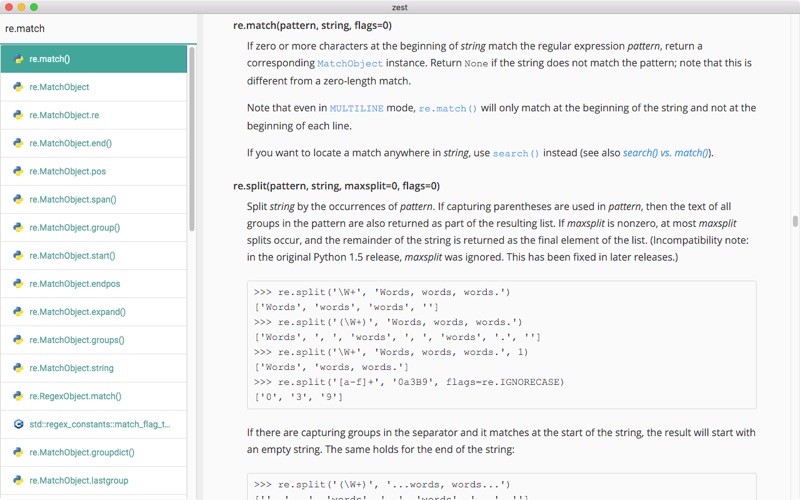Image resolution: width=800 pixels, height=500 pixels.
Task: Click the results list scrollbar thumb
Action: 192,139
